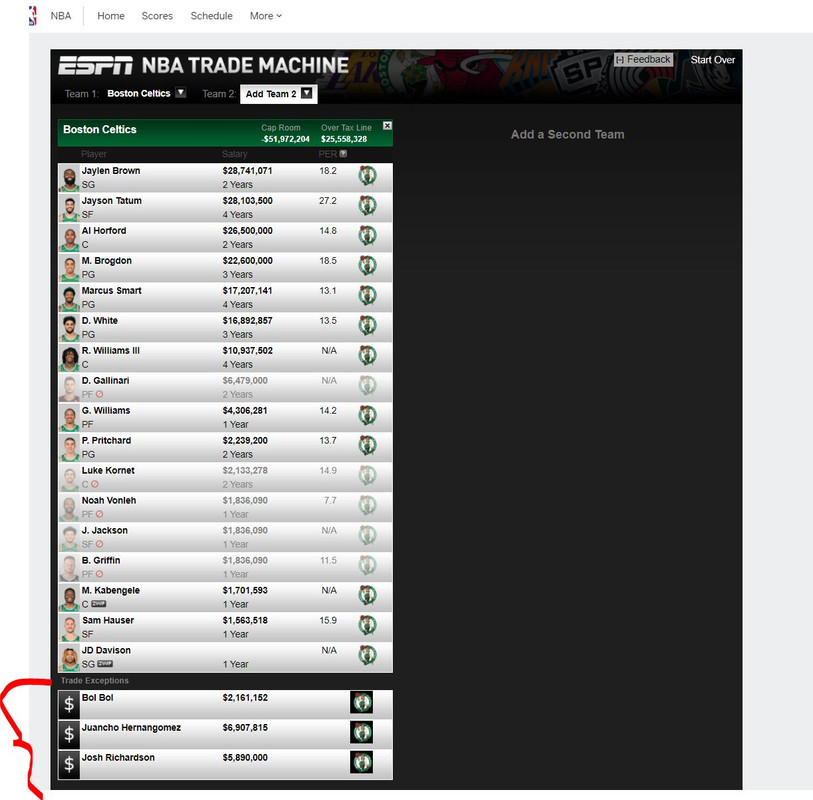Select the M. Brogdon player row

pyautogui.click(x=225, y=268)
